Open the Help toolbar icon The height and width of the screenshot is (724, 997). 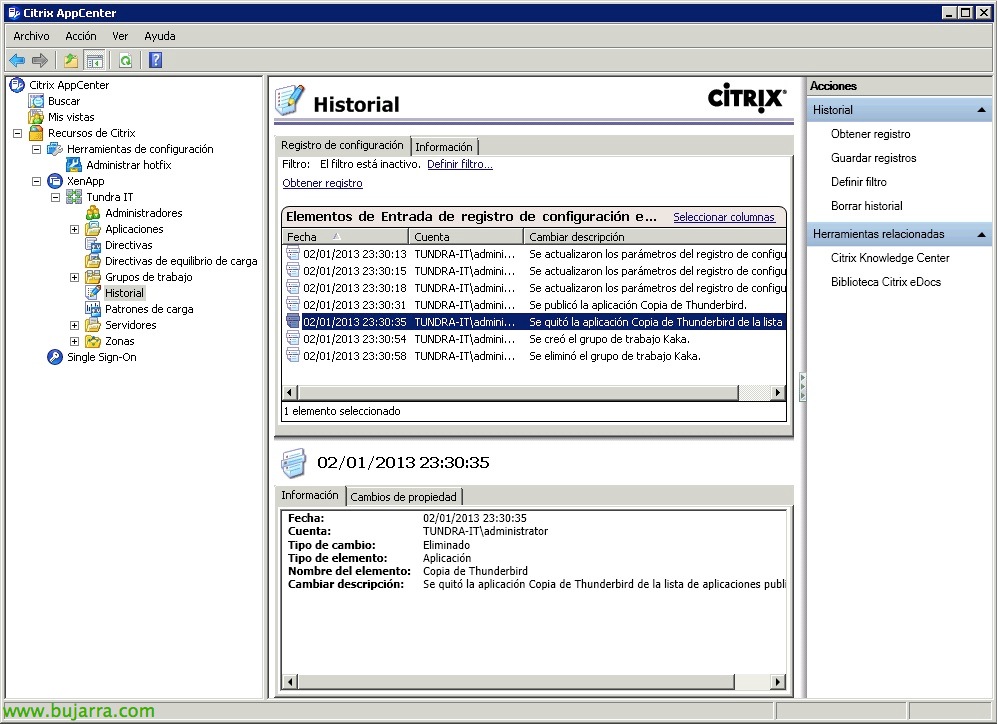pyautogui.click(x=156, y=60)
